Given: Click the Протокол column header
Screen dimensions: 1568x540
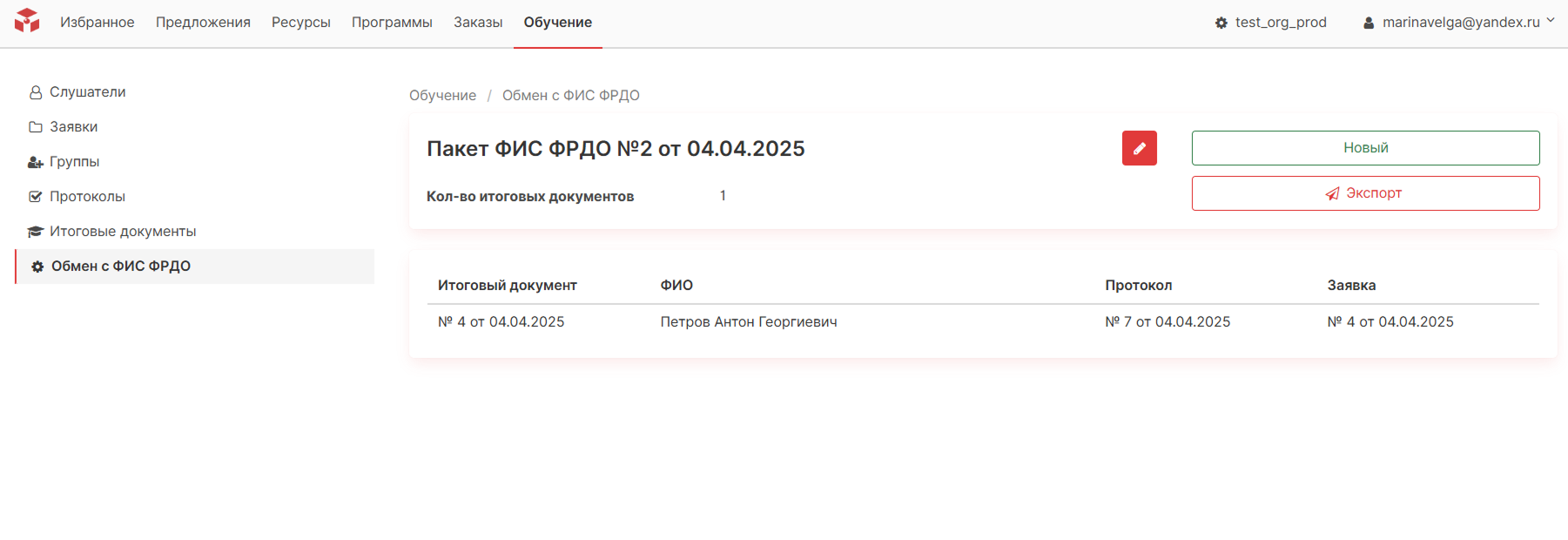Looking at the screenshot, I should [1139, 286].
